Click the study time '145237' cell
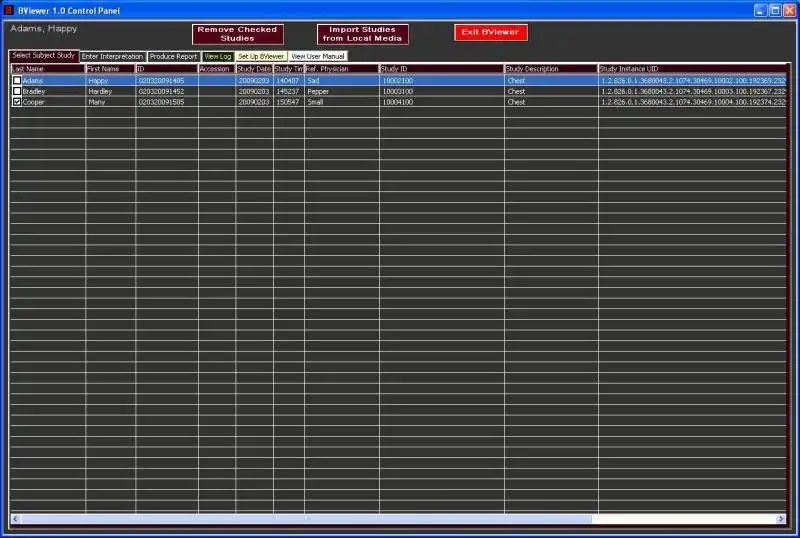The image size is (800, 538). (x=288, y=91)
